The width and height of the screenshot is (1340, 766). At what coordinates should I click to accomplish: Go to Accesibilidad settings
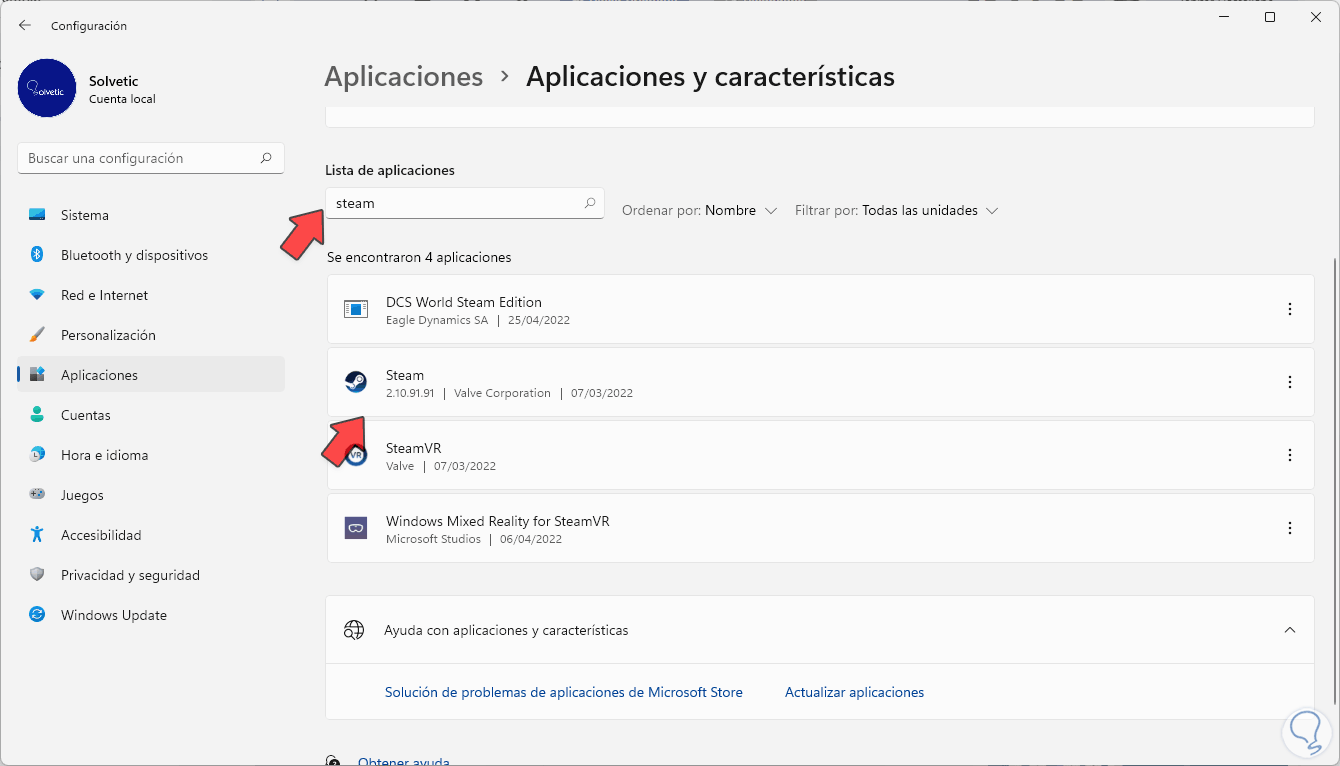click(151, 535)
